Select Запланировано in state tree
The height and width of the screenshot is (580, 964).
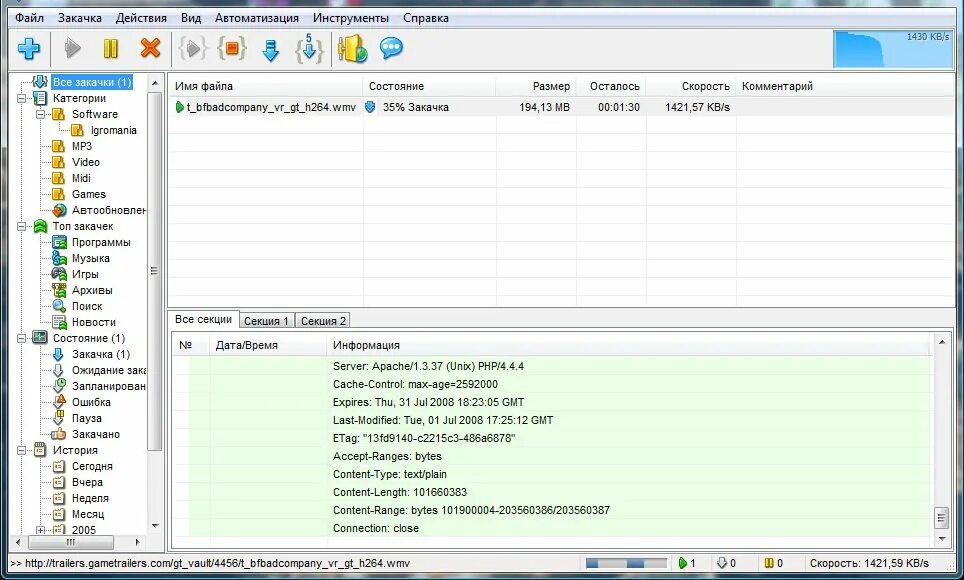click(109, 386)
